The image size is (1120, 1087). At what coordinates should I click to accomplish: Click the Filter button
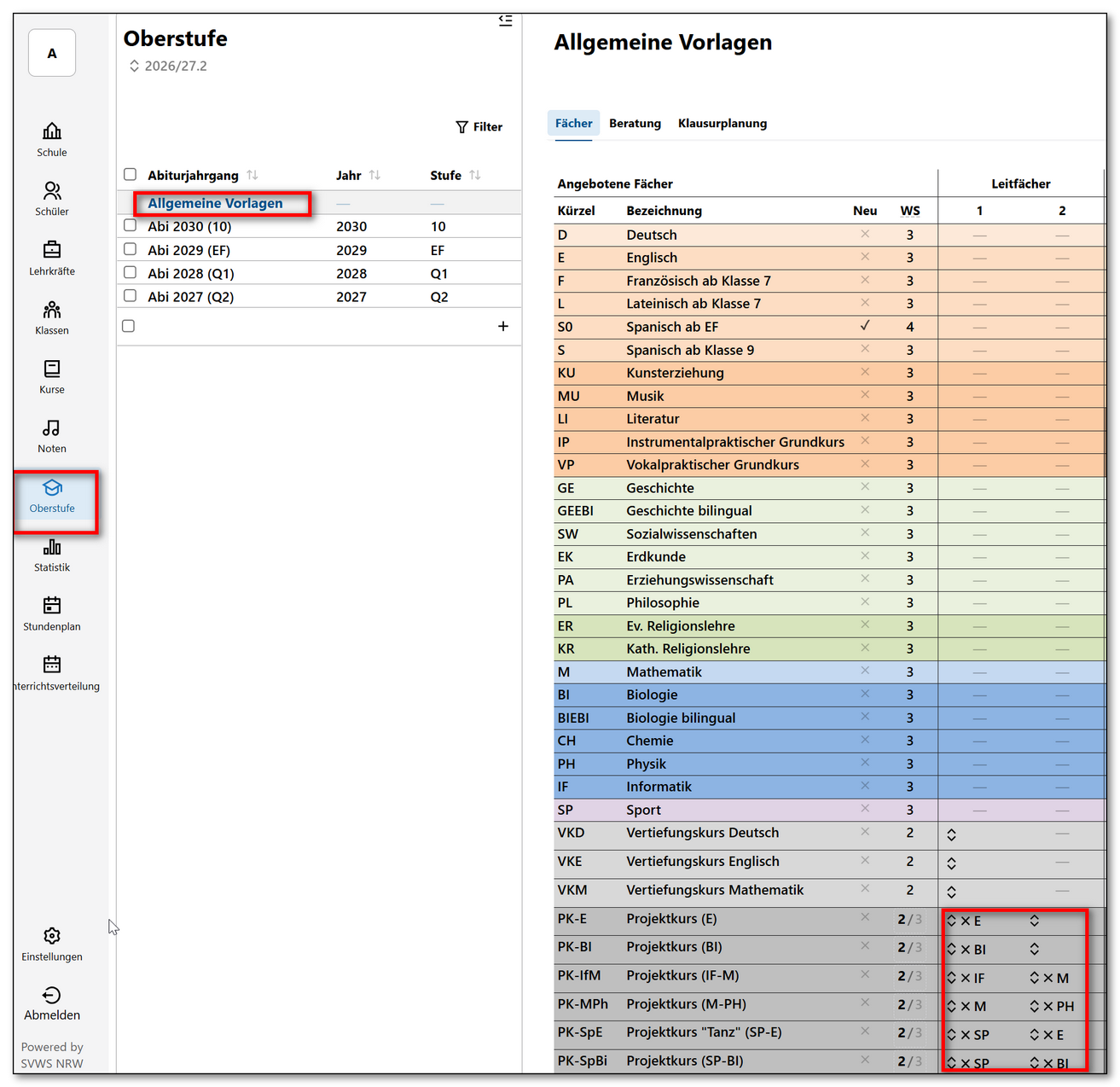click(479, 126)
